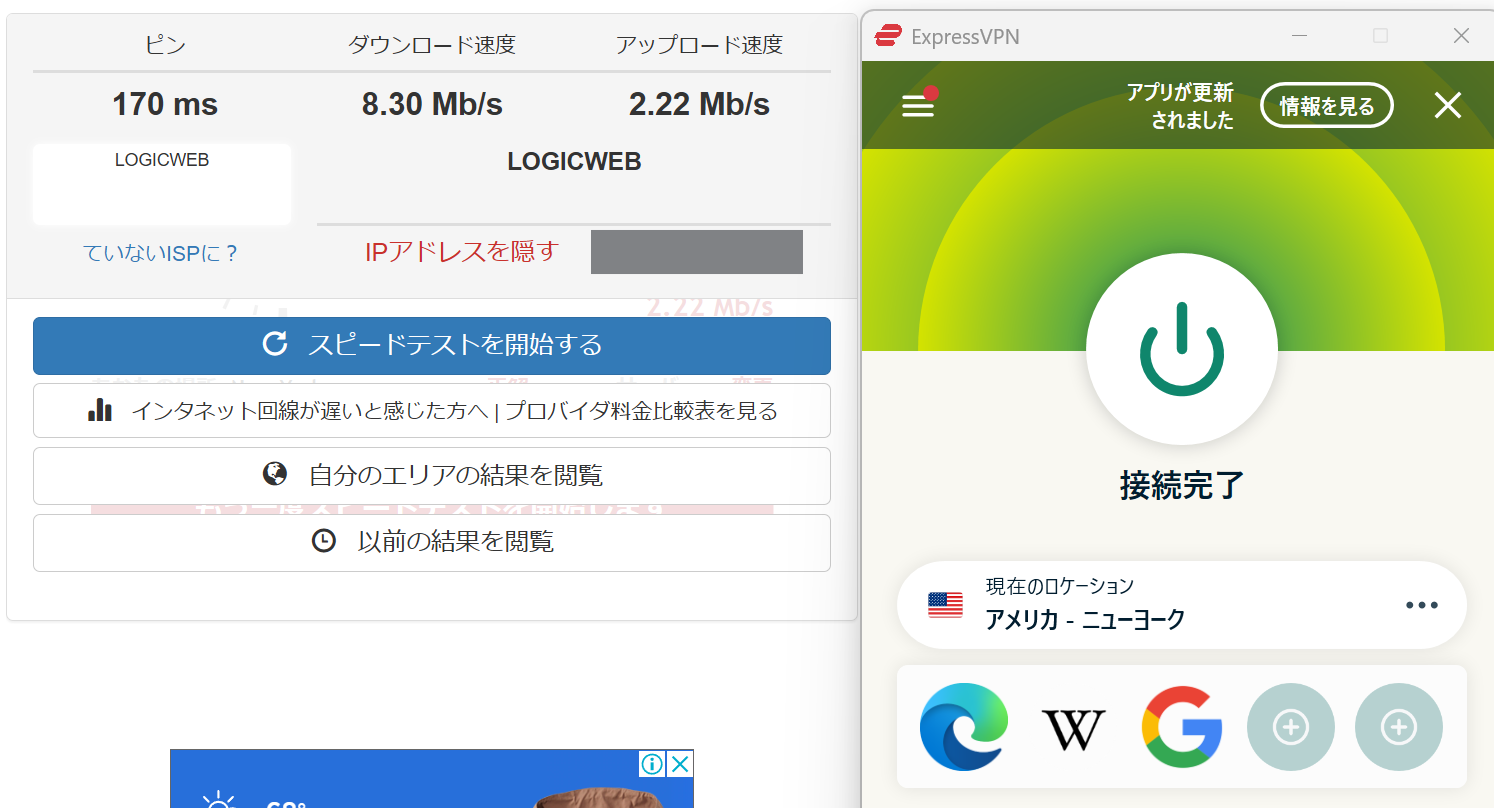This screenshot has height=808, width=1494.
Task: Toggle the VPN power button off
Action: 1181,351
